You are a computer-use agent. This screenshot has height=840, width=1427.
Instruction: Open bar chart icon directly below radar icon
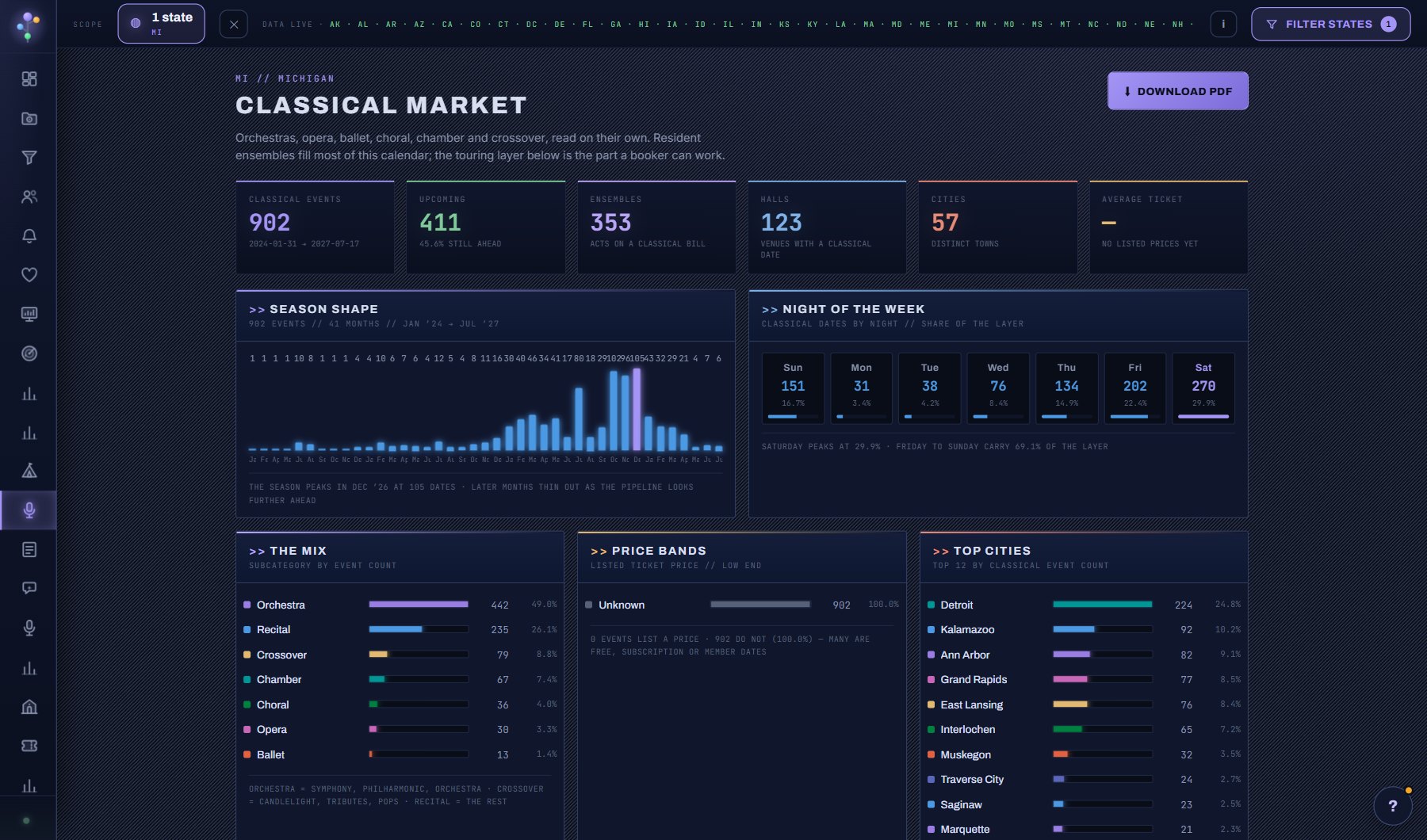(x=29, y=393)
